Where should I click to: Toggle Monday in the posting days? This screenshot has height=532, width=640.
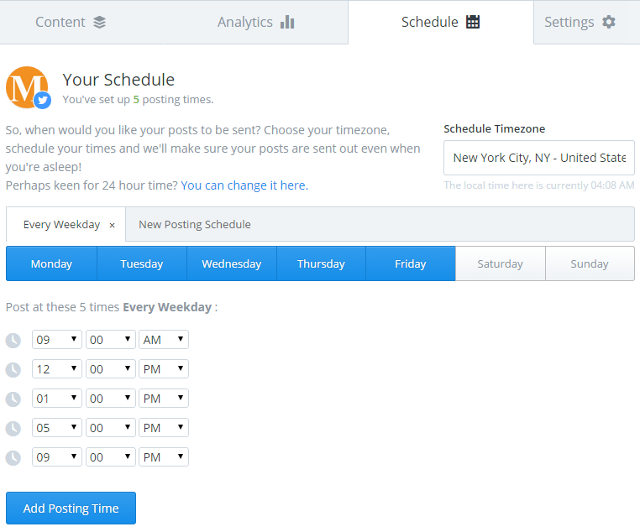click(51, 264)
